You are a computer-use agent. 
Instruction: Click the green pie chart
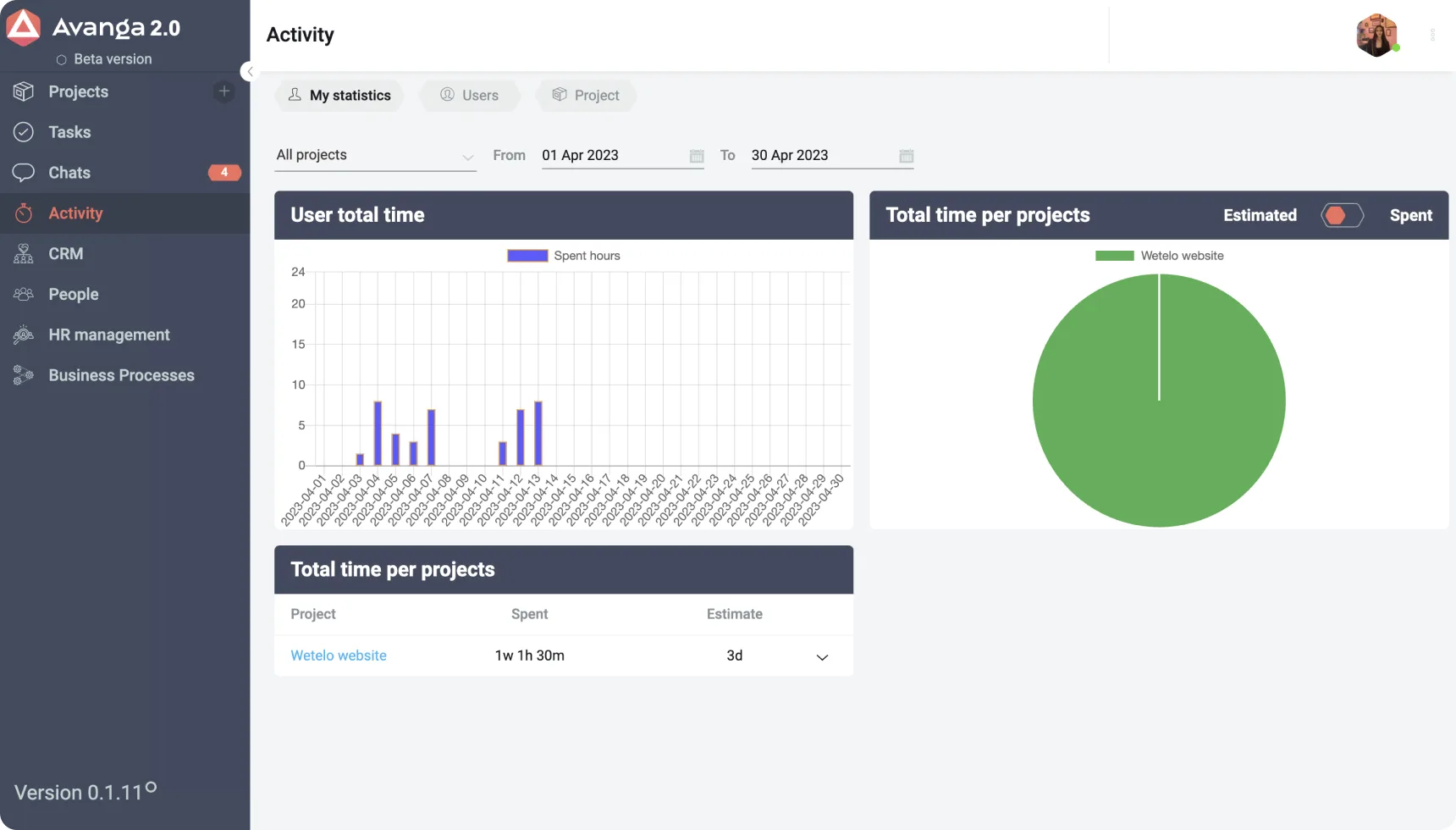coord(1159,400)
